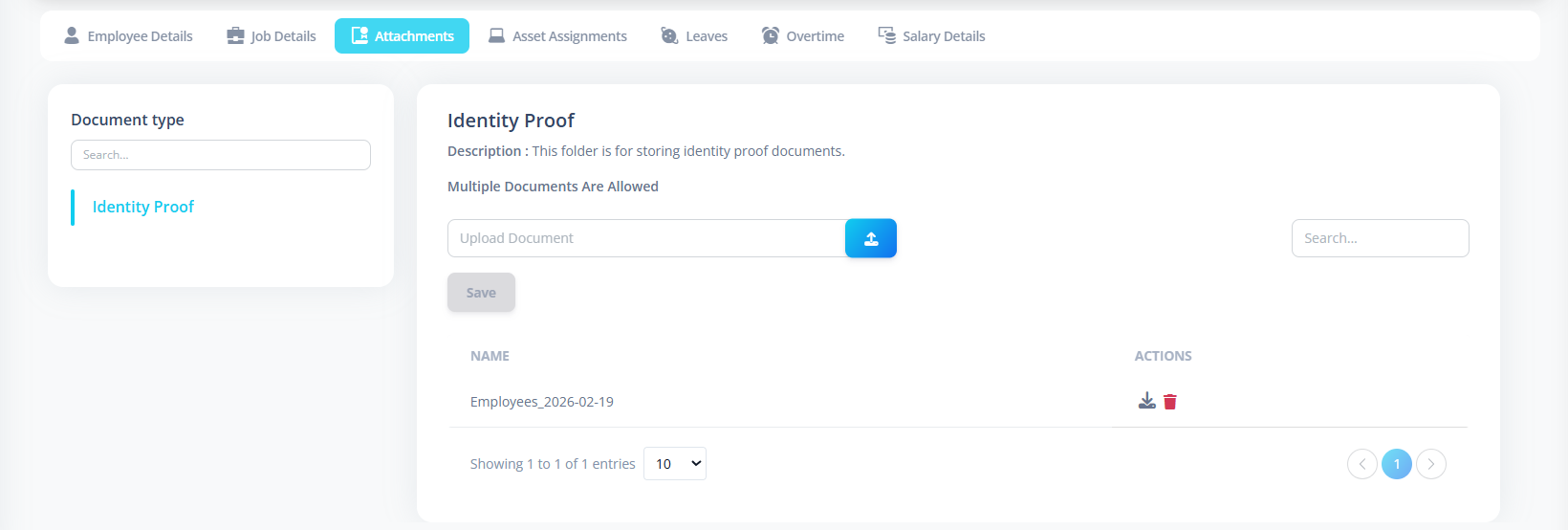Screen dimensions: 1568x530
Task: Select the Attachments tab
Action: click(402, 36)
